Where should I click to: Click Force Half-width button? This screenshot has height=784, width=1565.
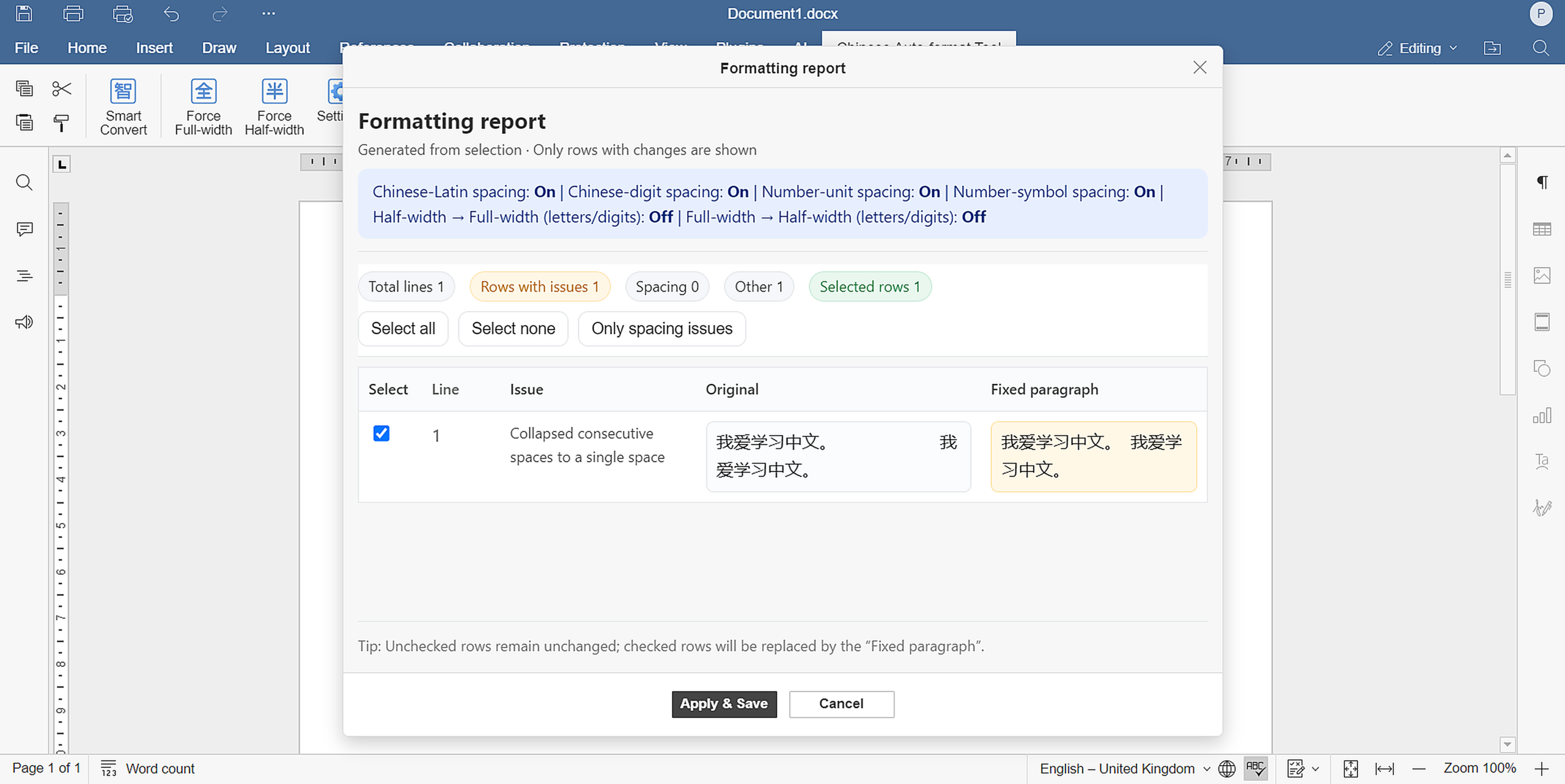pyautogui.click(x=274, y=107)
